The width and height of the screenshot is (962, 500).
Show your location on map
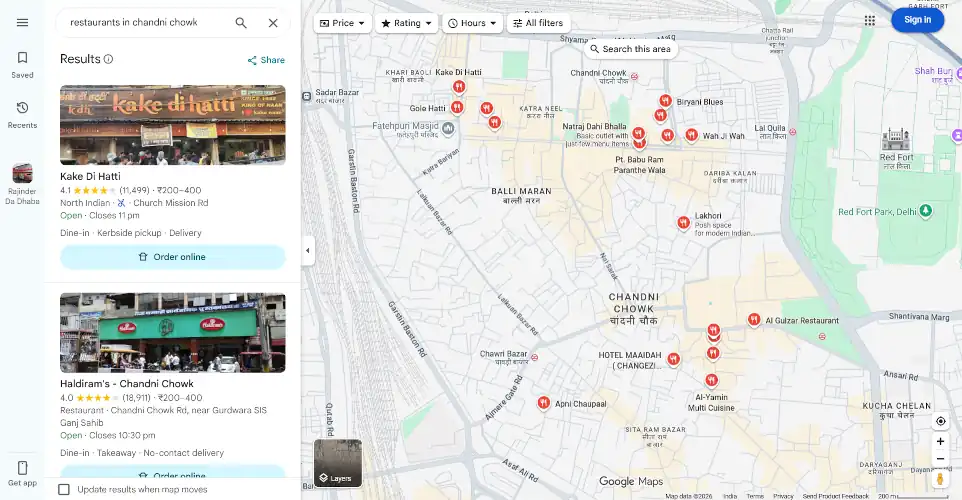point(940,421)
